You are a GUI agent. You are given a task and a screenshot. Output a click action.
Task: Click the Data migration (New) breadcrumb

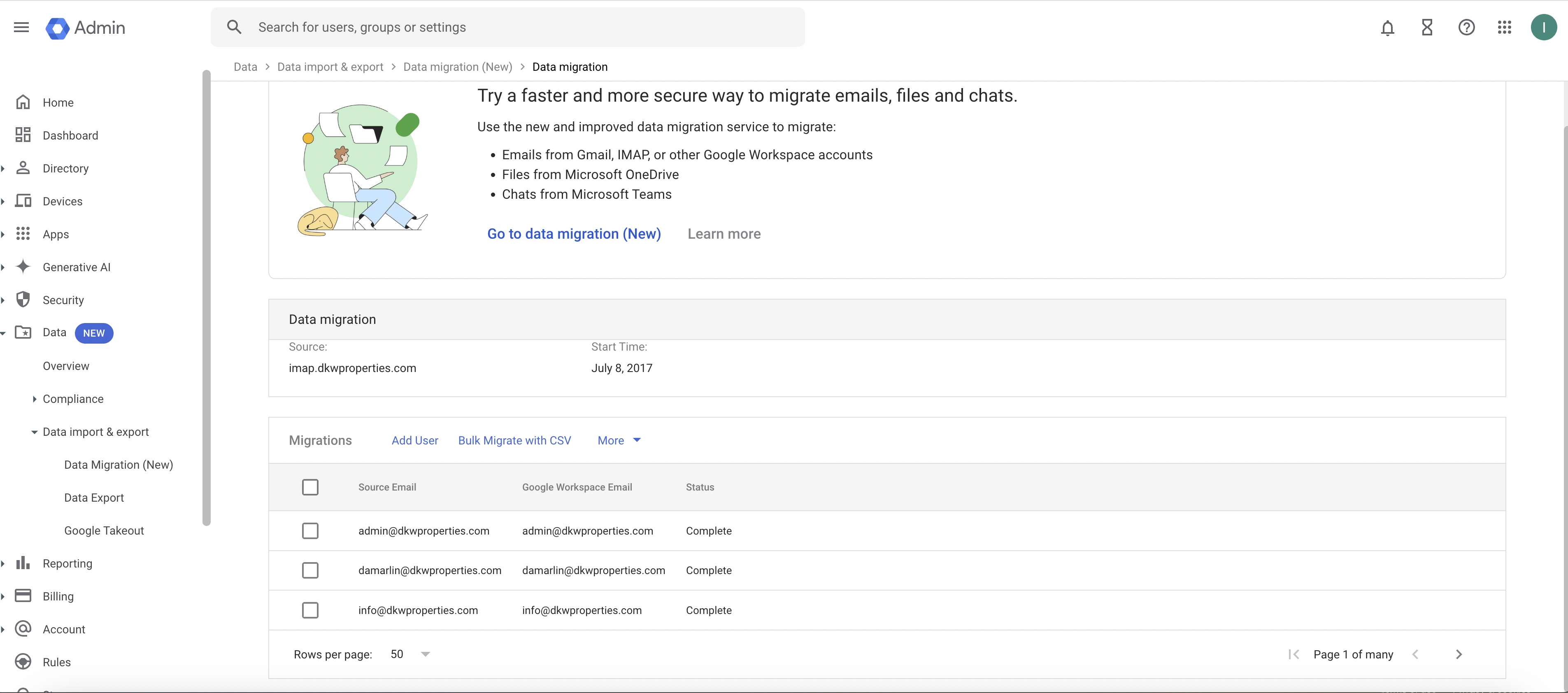click(457, 66)
